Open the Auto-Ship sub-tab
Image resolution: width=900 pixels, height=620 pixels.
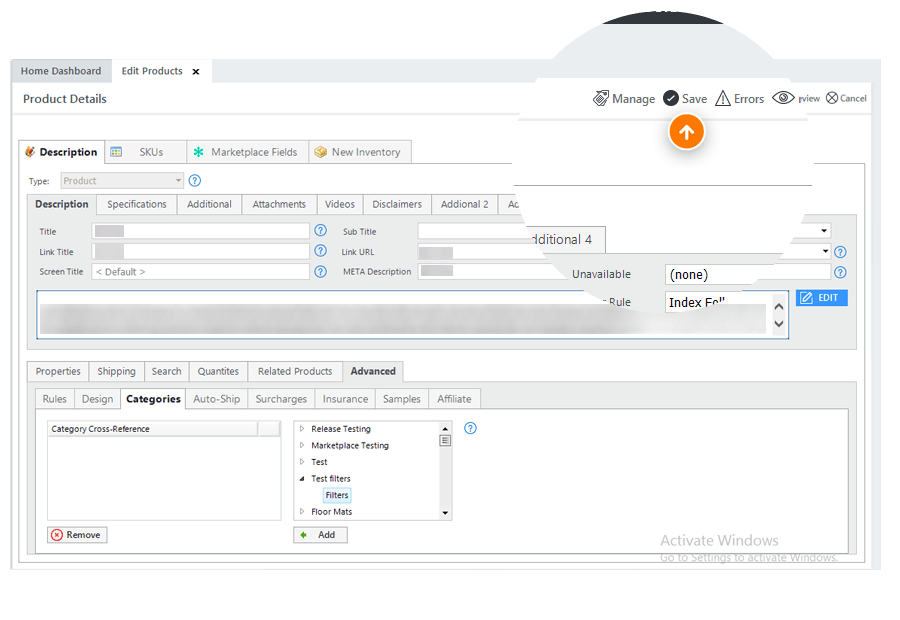216,399
